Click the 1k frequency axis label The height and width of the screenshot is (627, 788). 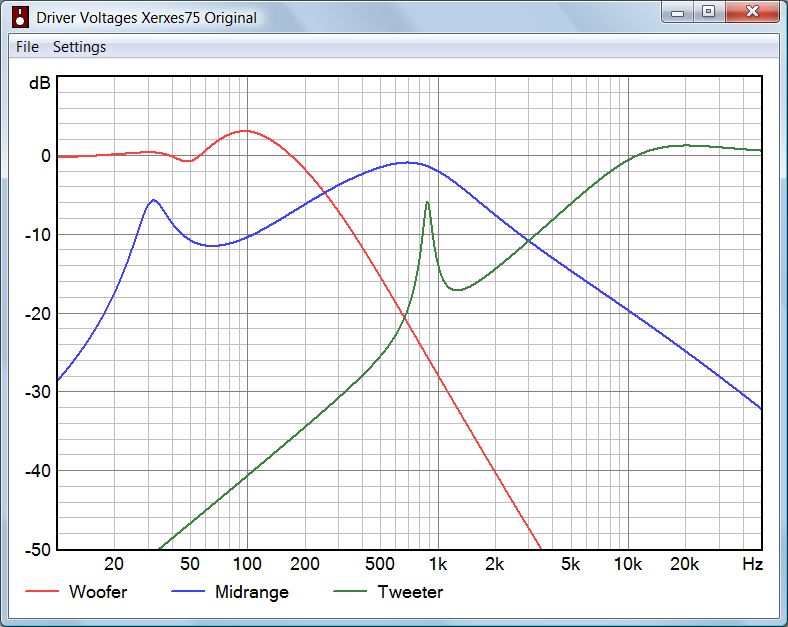(438, 564)
